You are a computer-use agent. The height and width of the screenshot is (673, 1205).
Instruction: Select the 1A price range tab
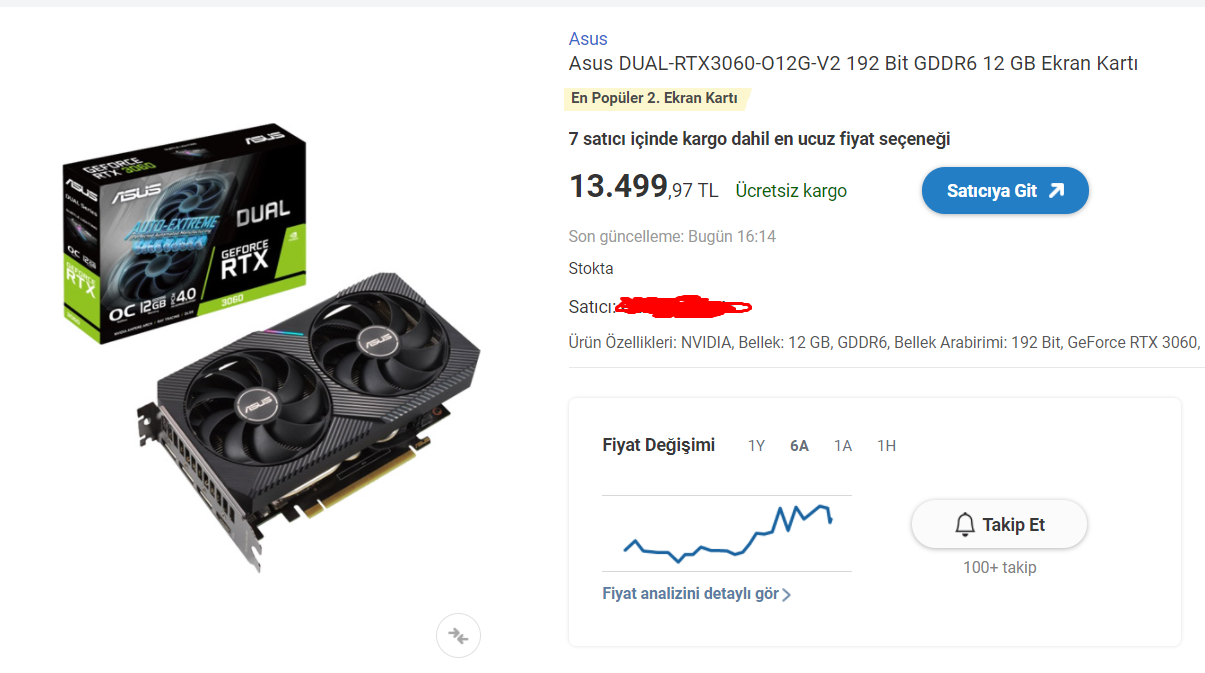pos(843,446)
